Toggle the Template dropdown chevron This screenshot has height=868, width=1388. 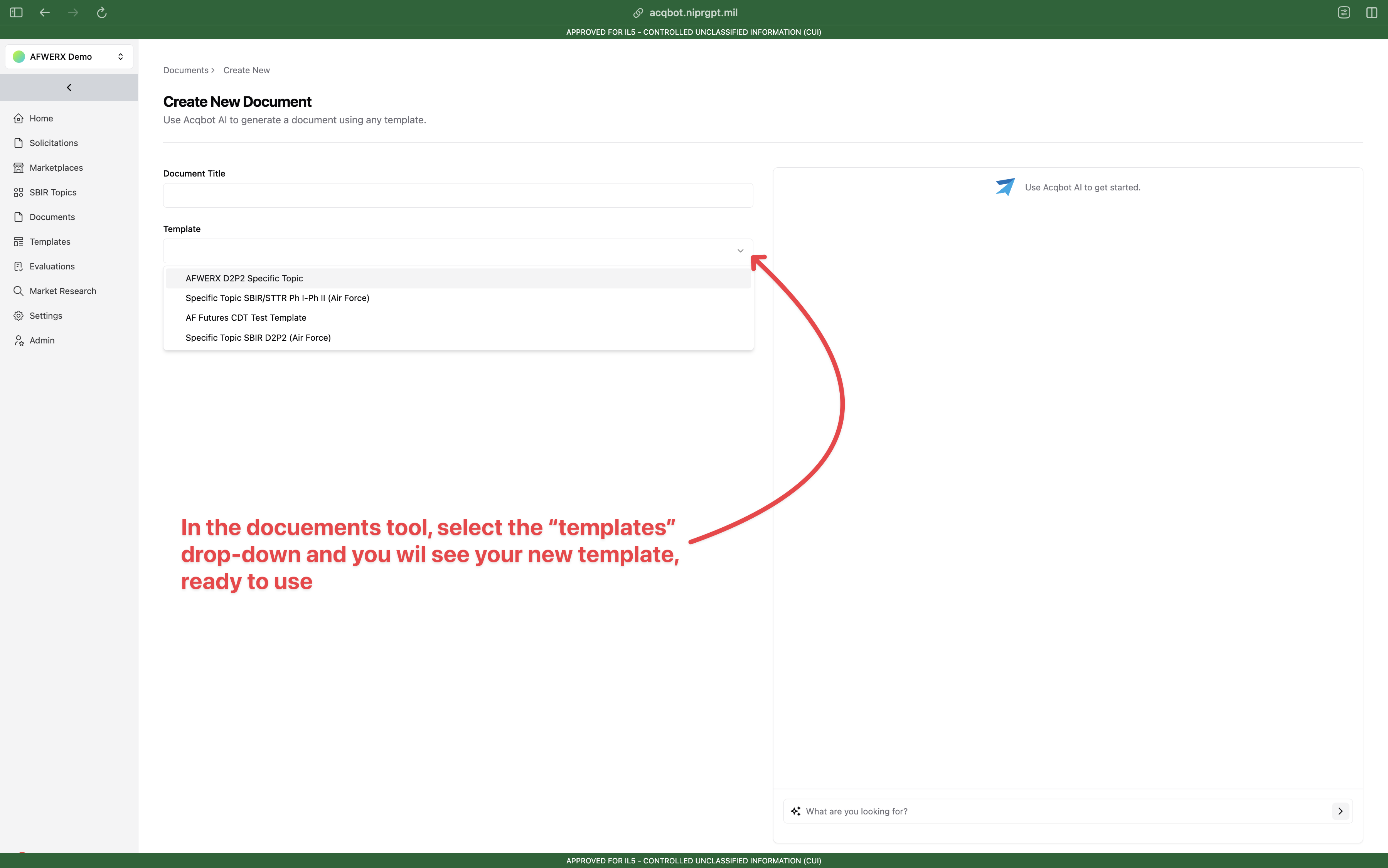(740, 251)
